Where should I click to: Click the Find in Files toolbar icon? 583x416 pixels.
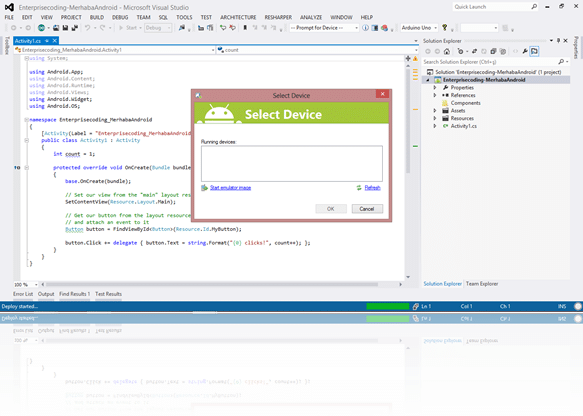point(182,28)
